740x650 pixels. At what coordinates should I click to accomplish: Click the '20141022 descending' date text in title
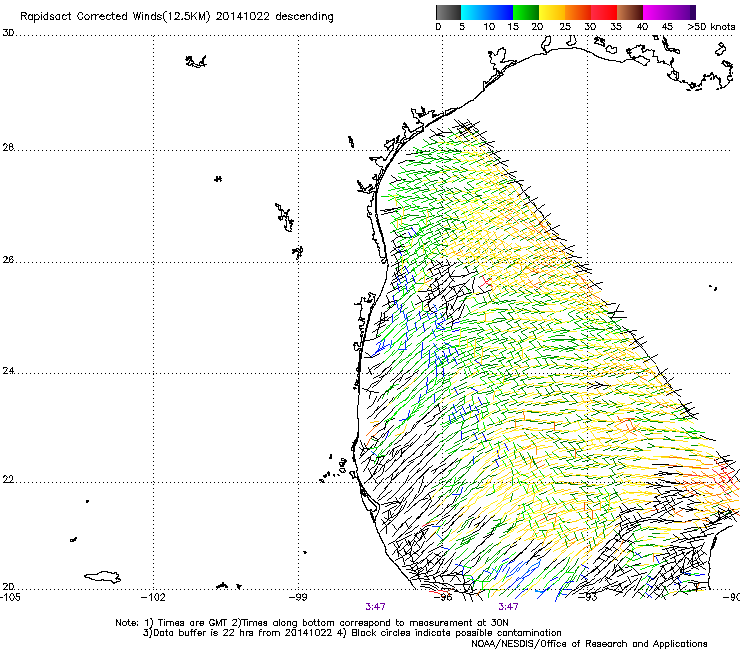pyautogui.click(x=274, y=17)
